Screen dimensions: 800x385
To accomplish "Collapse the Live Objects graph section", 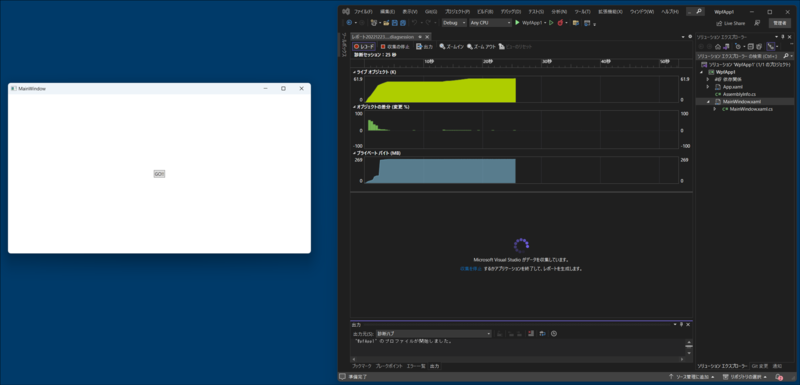I will point(355,72).
